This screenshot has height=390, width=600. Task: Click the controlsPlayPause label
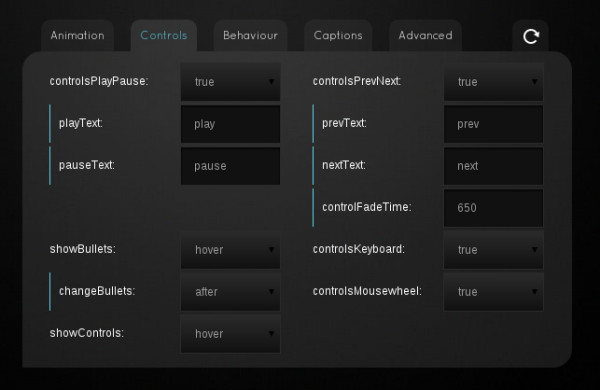click(x=99, y=81)
